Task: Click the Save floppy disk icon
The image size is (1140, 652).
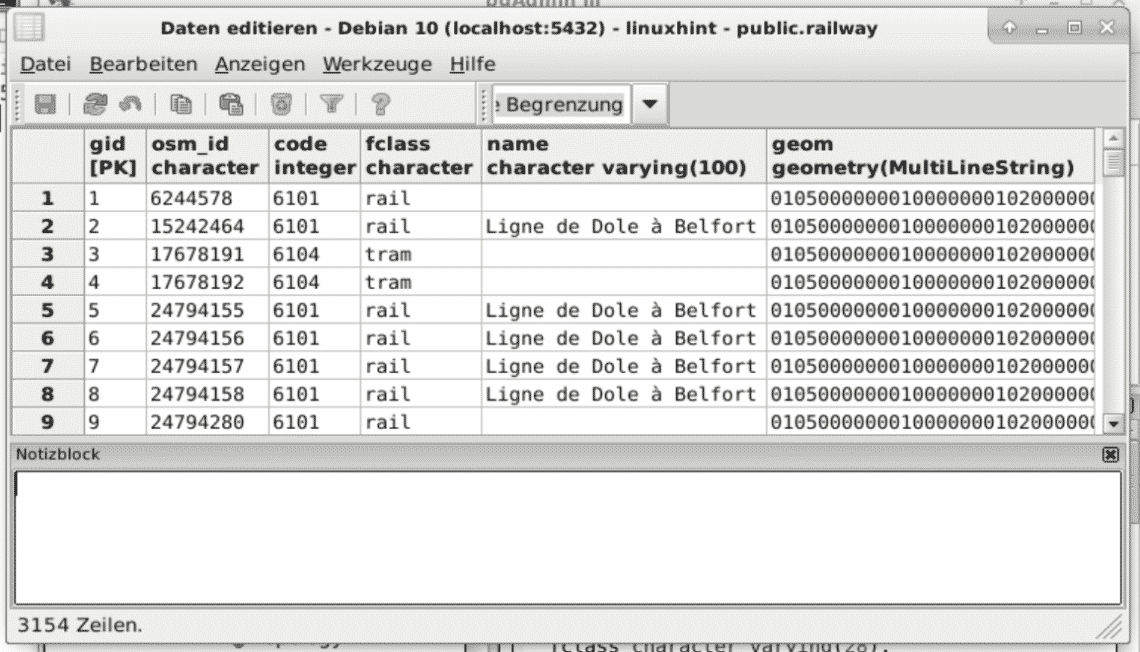Action: tap(45, 105)
